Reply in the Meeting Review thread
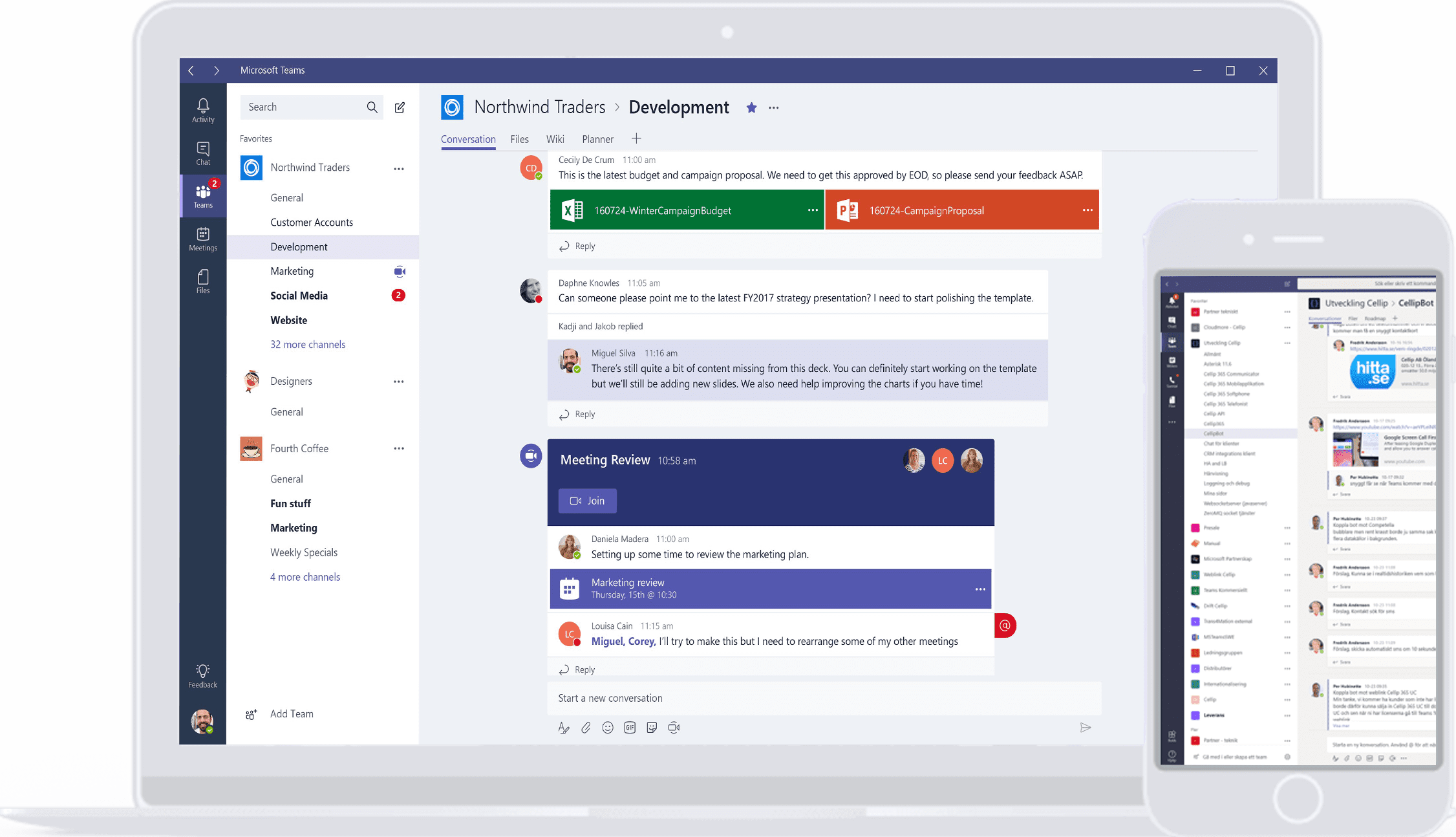 577,669
